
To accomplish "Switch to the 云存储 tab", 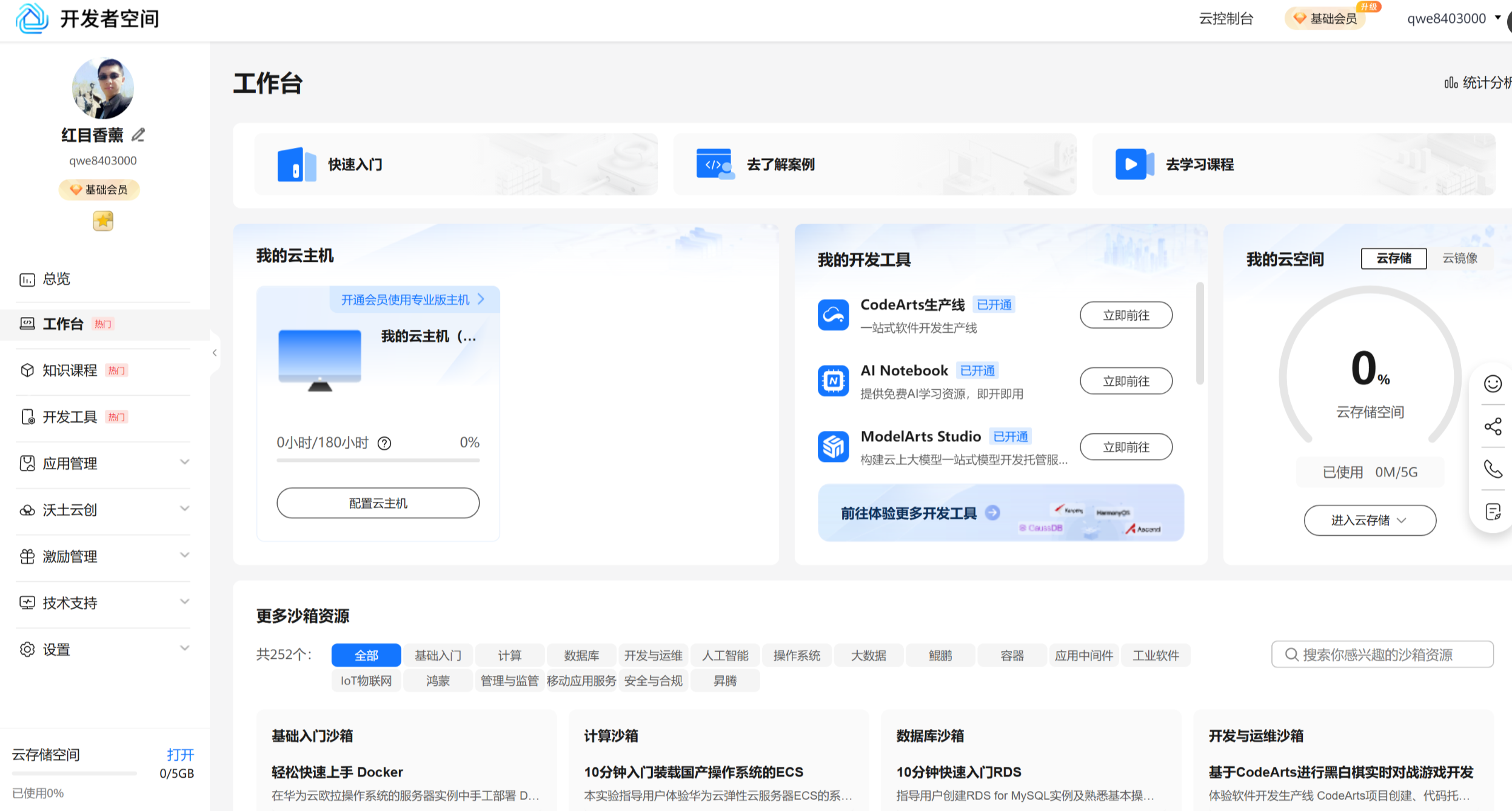I will point(1394,258).
